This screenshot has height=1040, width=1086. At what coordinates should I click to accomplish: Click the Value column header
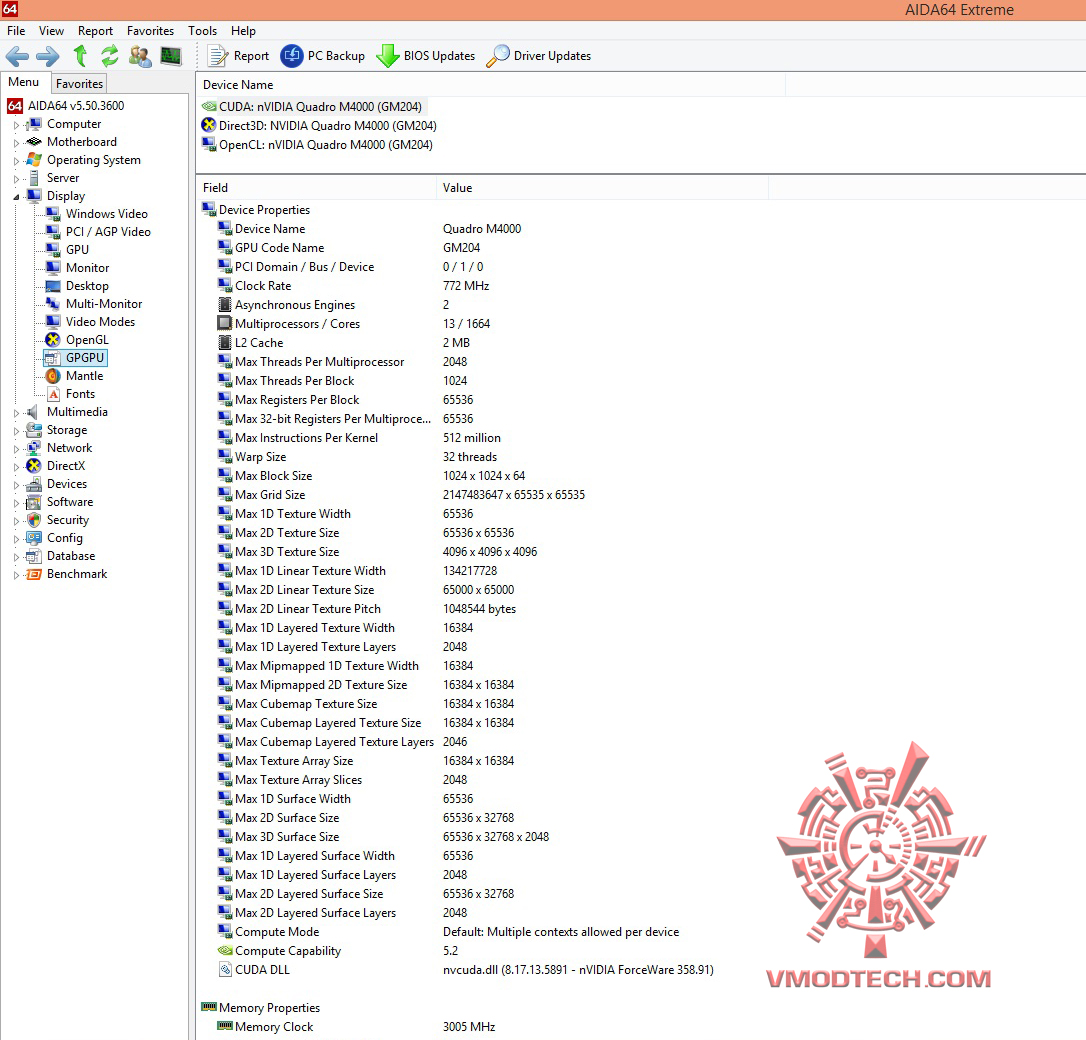tap(602, 188)
